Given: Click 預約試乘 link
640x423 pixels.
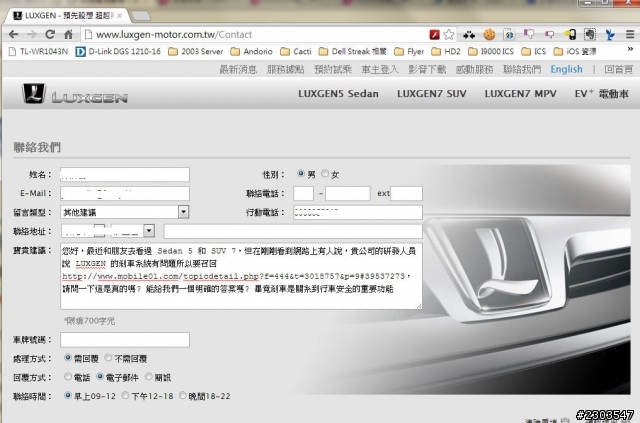Looking at the screenshot, I should pos(333,69).
